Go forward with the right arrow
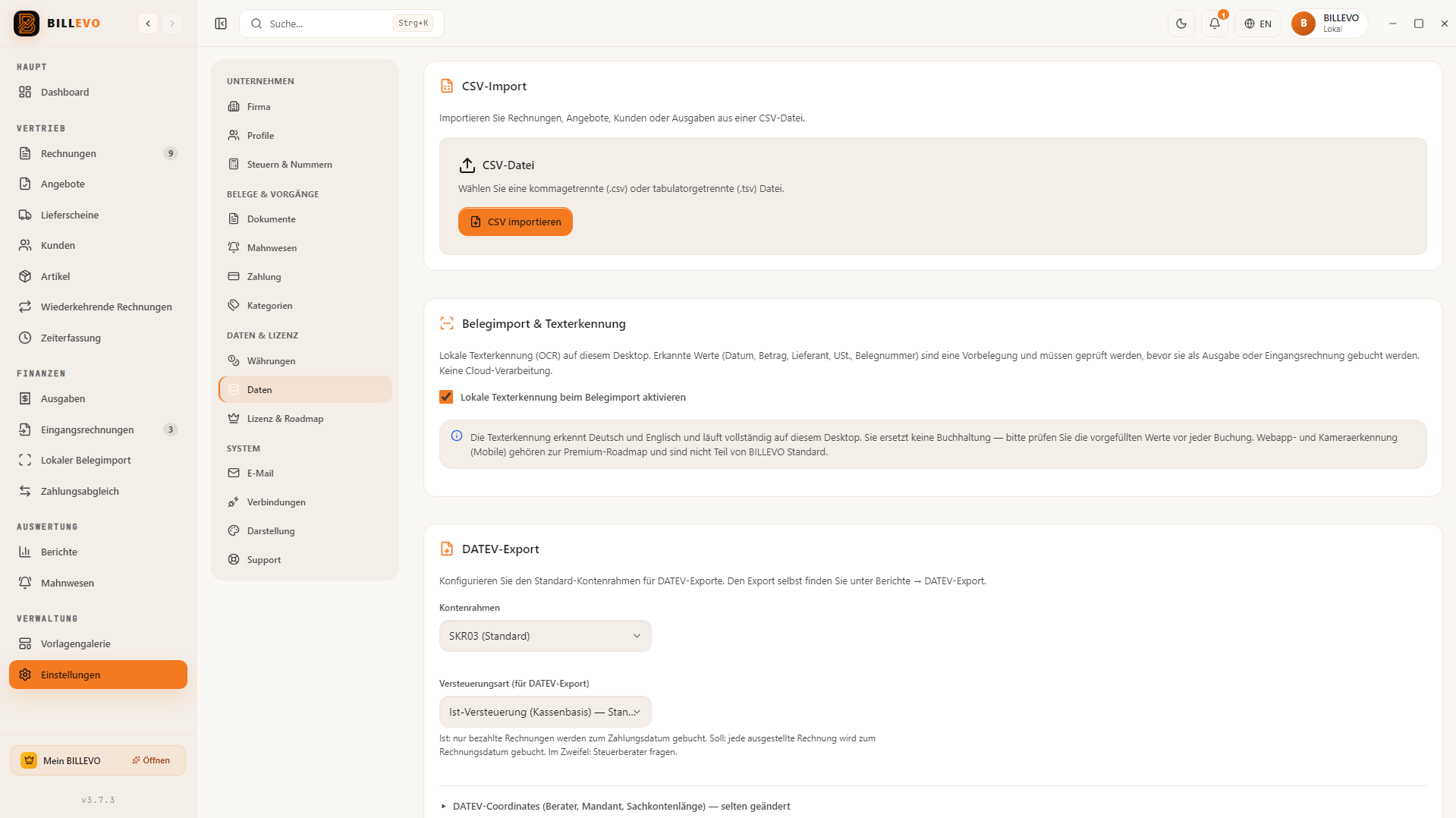Image resolution: width=1456 pixels, height=818 pixels. point(172,24)
